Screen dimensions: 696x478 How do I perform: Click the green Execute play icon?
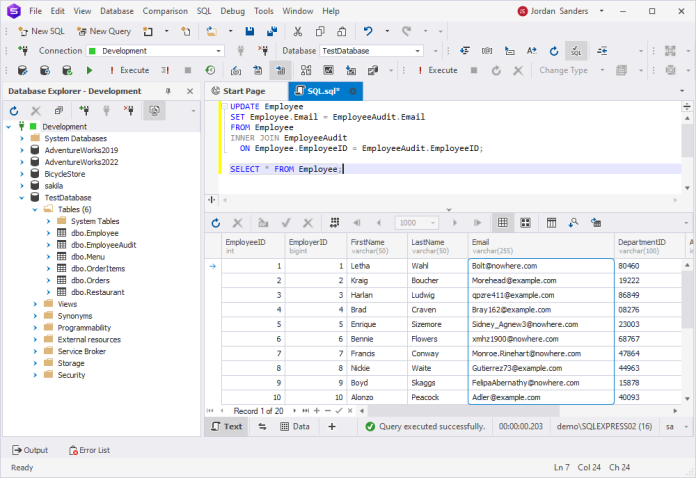coord(89,70)
